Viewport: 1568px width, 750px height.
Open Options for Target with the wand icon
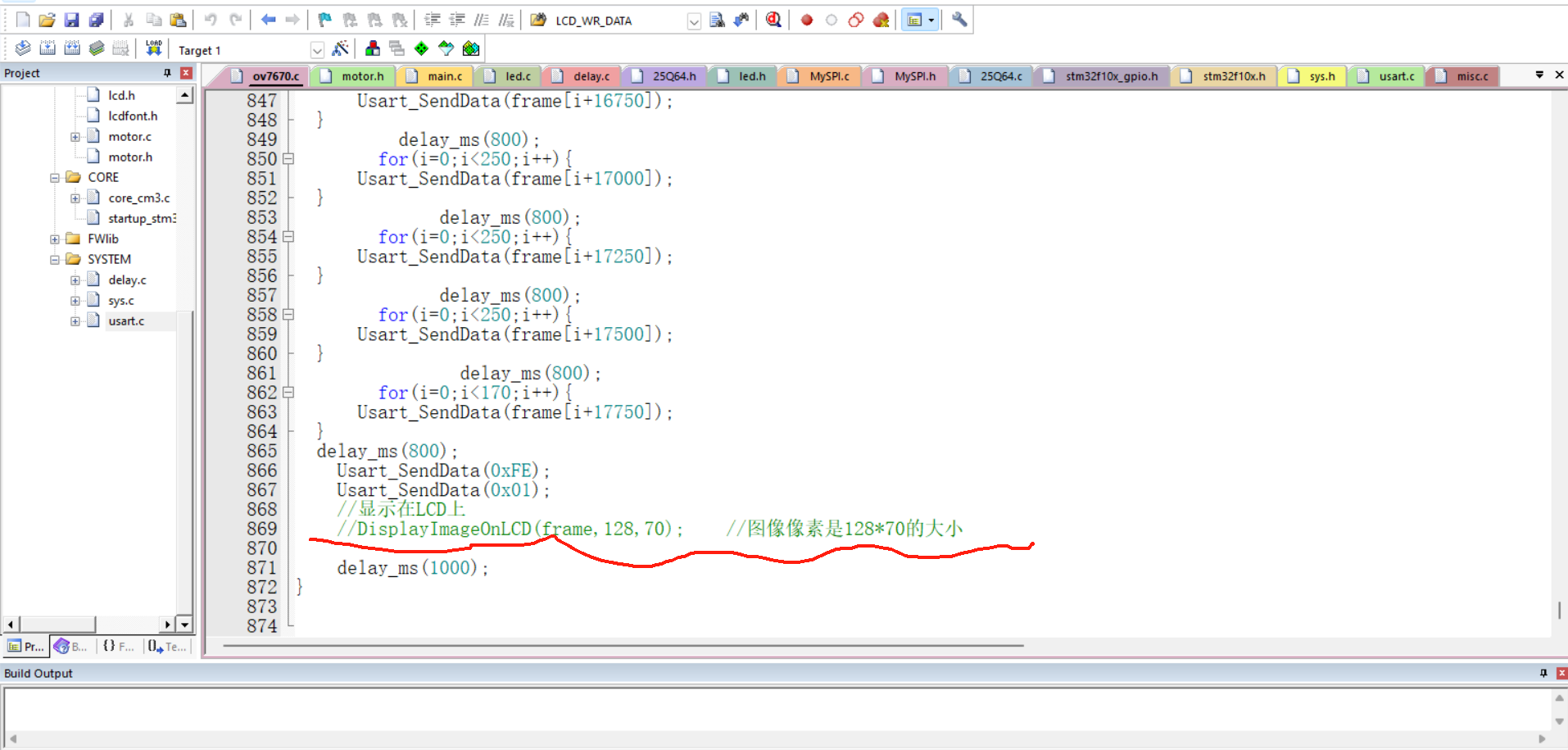pos(340,48)
